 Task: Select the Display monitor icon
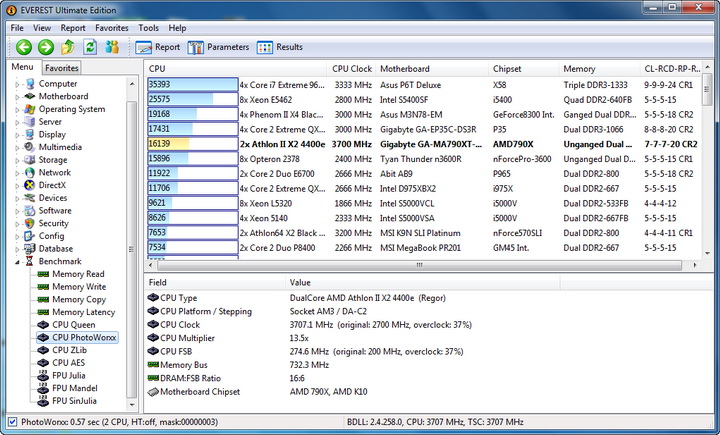[30, 135]
